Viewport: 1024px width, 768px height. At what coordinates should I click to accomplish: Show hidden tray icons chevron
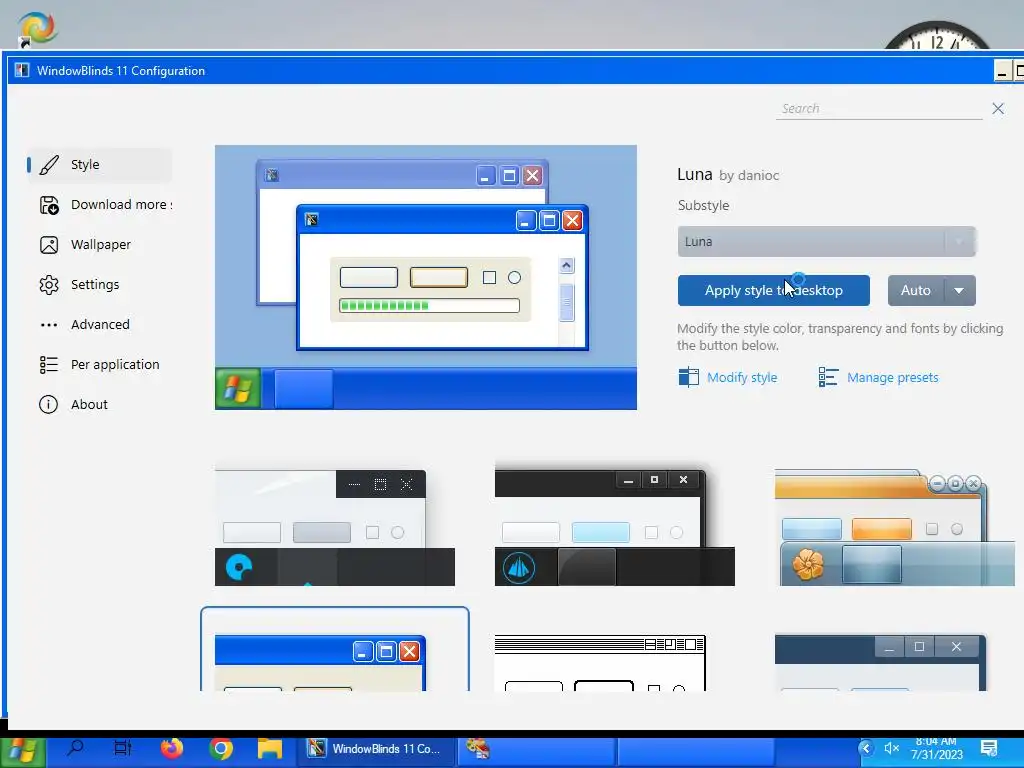(x=867, y=748)
